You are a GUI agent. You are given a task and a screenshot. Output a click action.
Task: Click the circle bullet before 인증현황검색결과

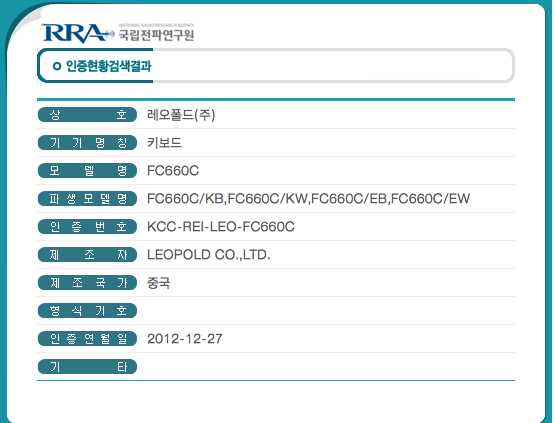(57, 66)
